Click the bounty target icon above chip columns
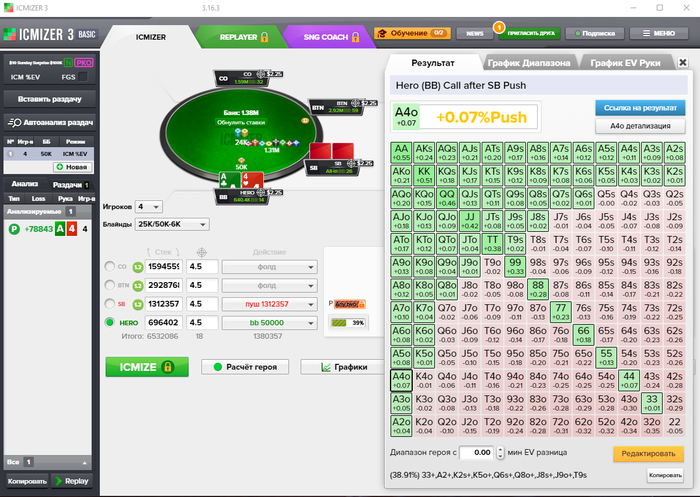This screenshot has height=497, width=700. (x=202, y=252)
